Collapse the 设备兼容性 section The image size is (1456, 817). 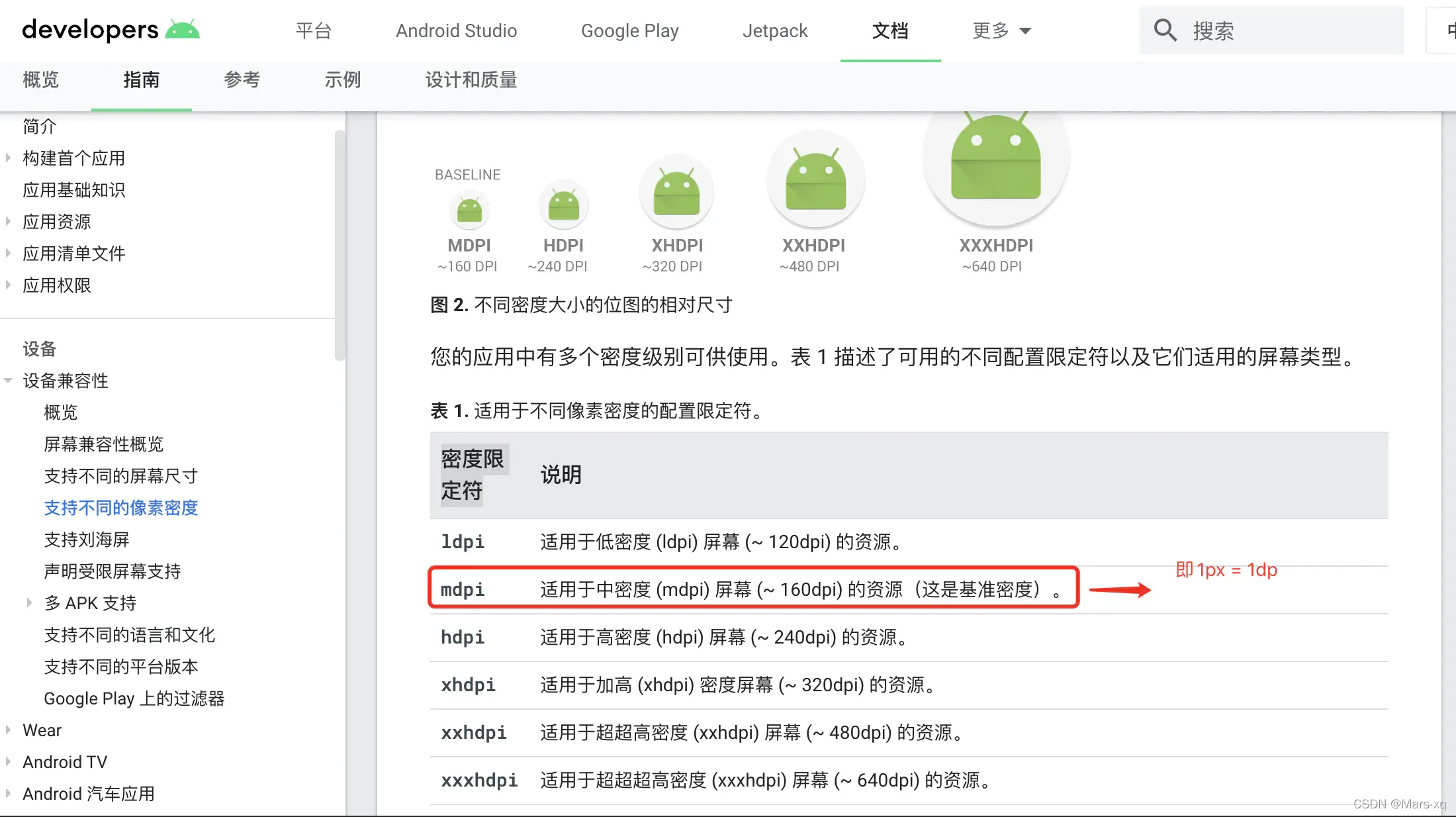pos(9,381)
